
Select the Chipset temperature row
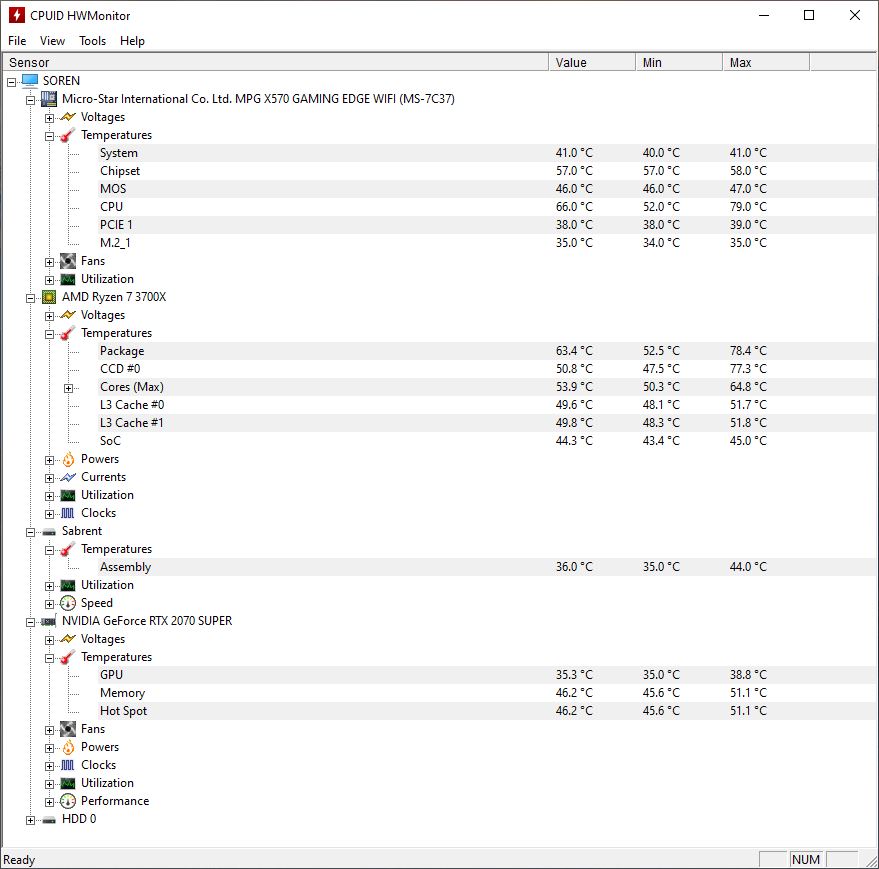click(487, 171)
